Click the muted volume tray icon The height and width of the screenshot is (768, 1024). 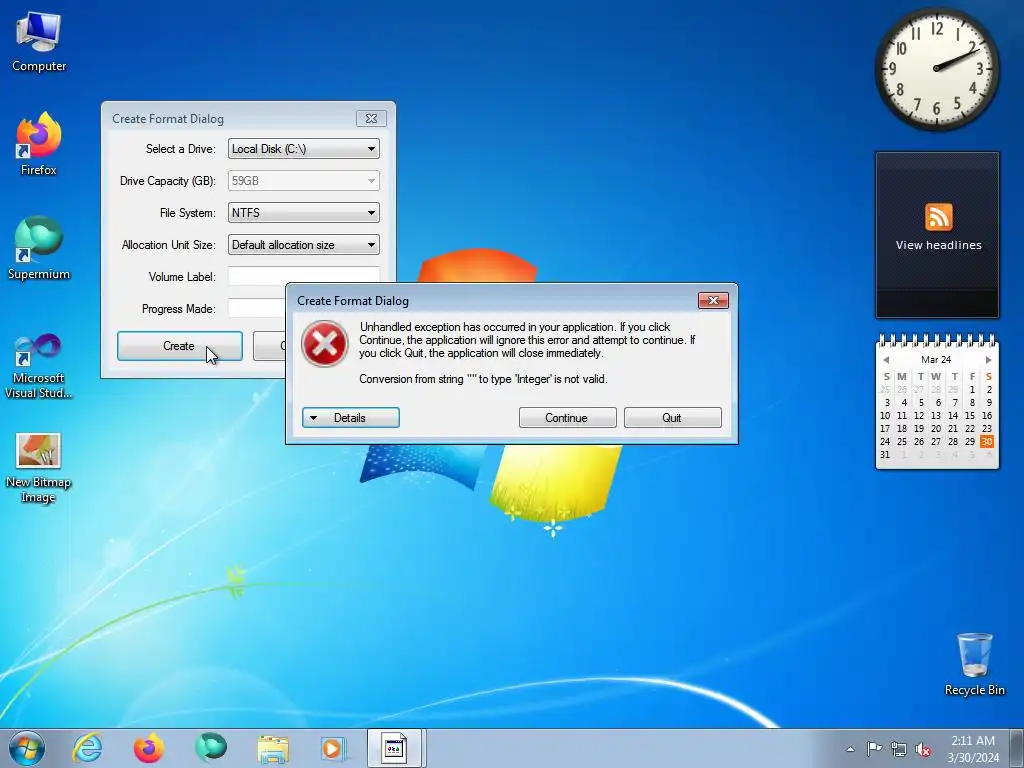[x=923, y=749]
